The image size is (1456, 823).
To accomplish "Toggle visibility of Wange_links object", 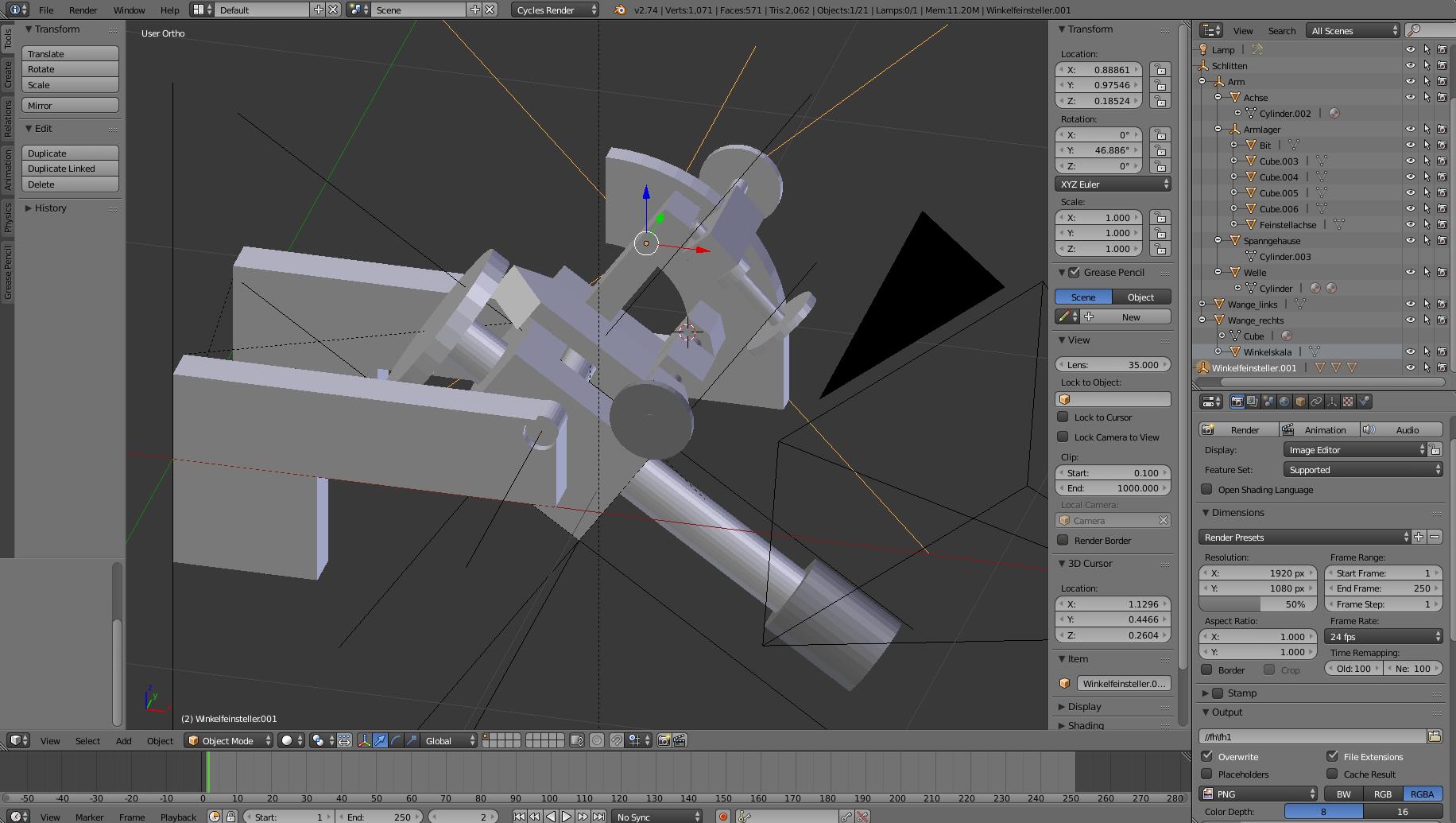I will [1411, 304].
